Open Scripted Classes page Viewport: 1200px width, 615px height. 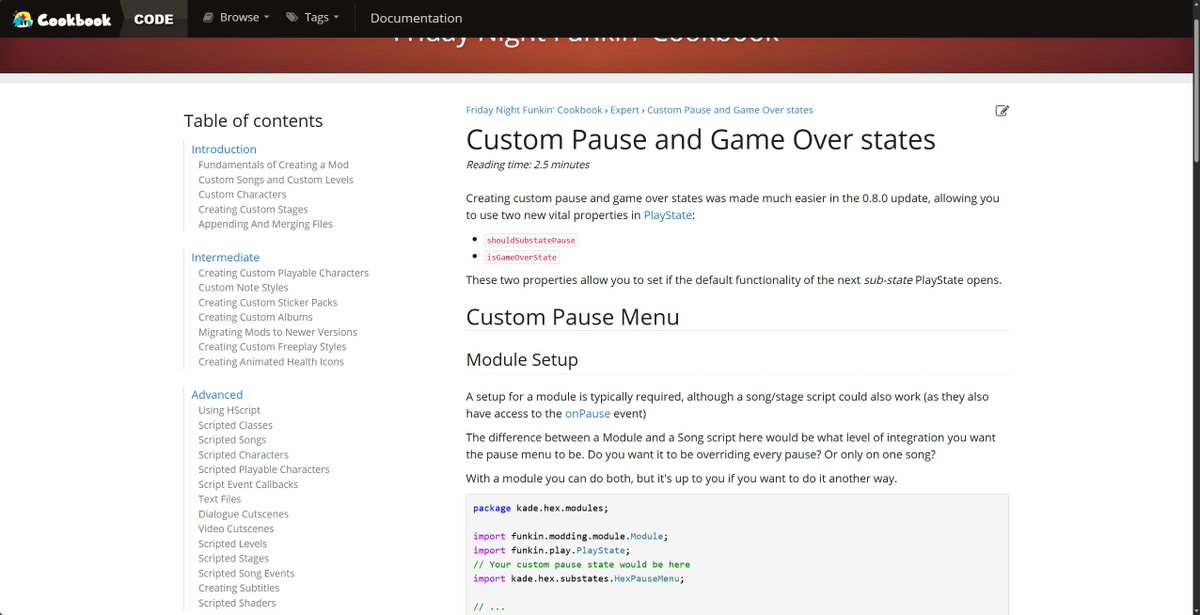pos(235,426)
